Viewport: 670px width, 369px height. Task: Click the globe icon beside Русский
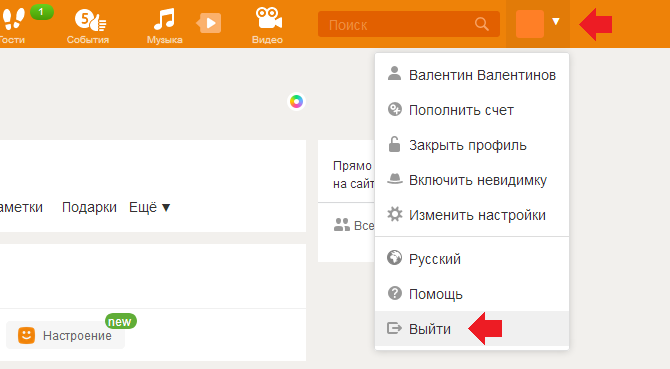tap(394, 258)
